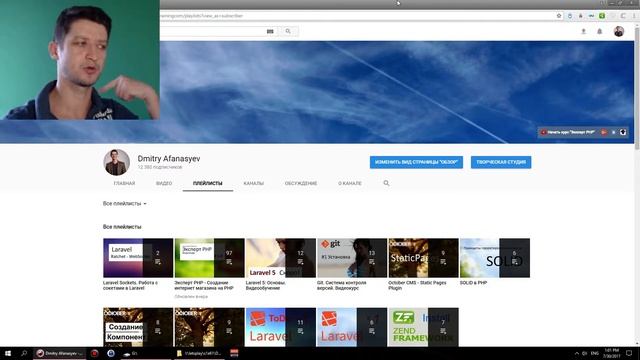Open the Laravel 5: Основы playlist title link
The width and height of the screenshot is (640, 360).
point(266,285)
